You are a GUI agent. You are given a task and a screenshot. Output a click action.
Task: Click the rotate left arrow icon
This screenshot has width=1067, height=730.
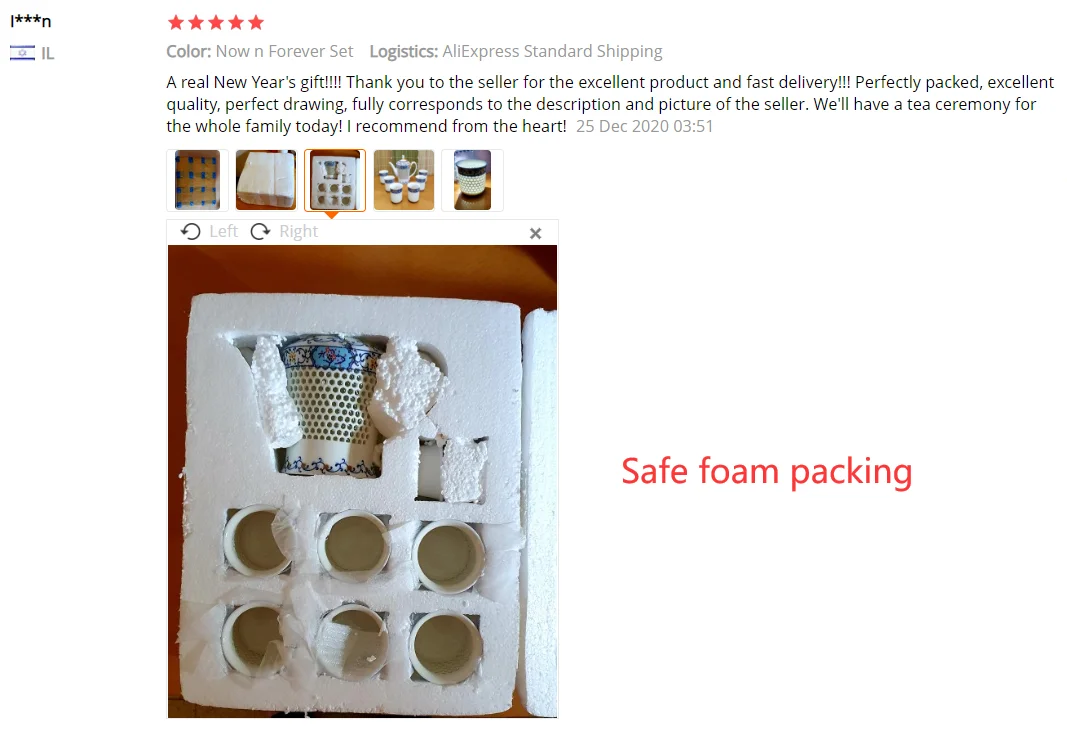(191, 232)
